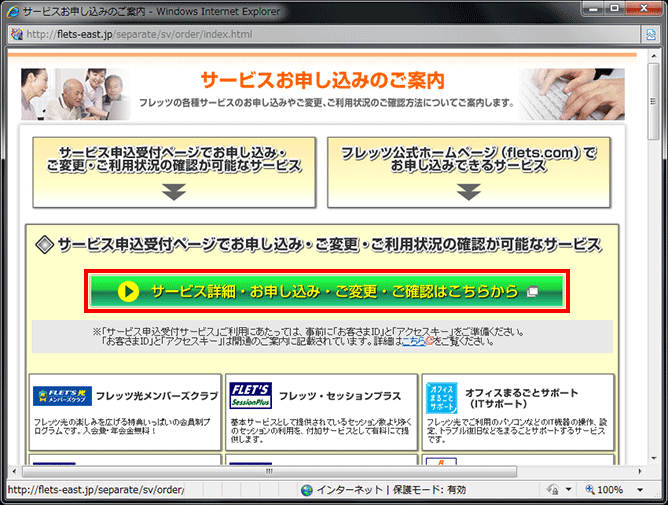Click the vertical scrollbar up arrow

pos(654,56)
